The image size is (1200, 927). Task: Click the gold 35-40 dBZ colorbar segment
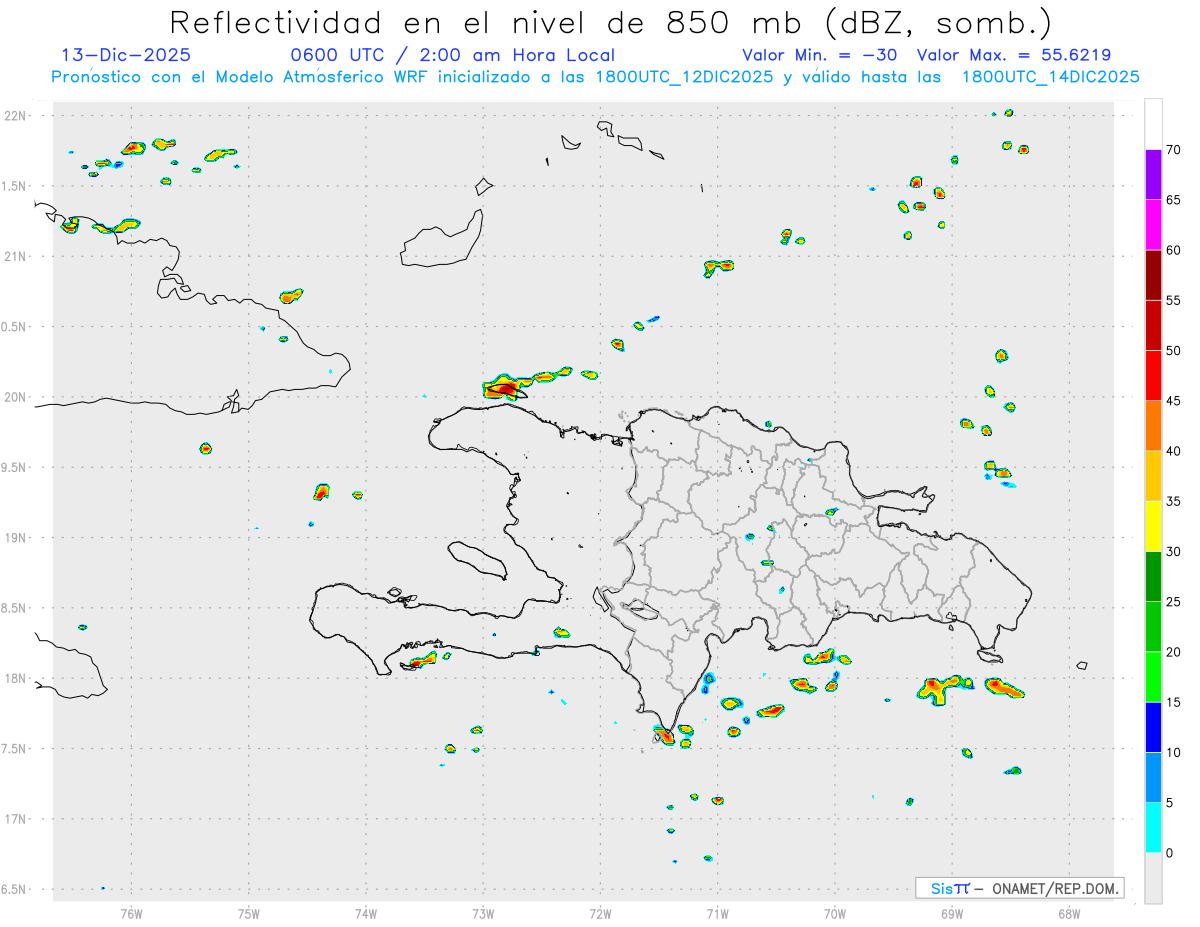tap(1153, 476)
